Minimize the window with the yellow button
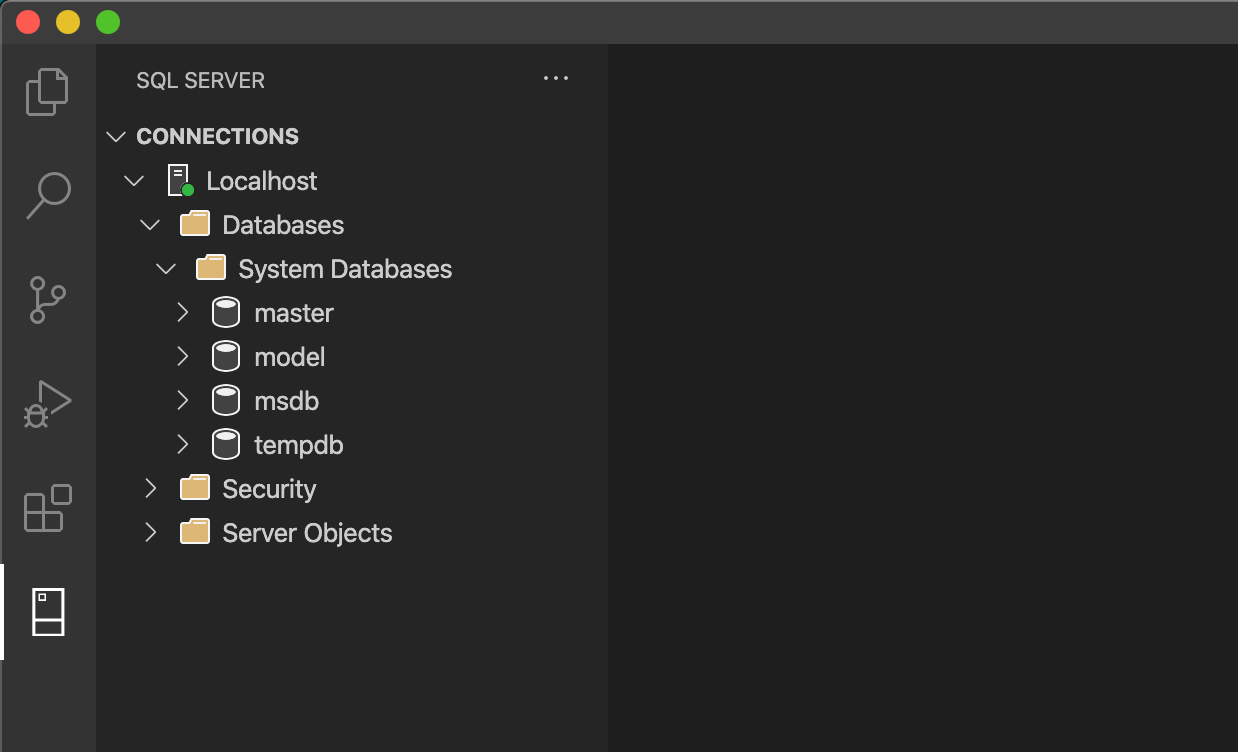Image resolution: width=1238 pixels, height=752 pixels. pos(68,22)
